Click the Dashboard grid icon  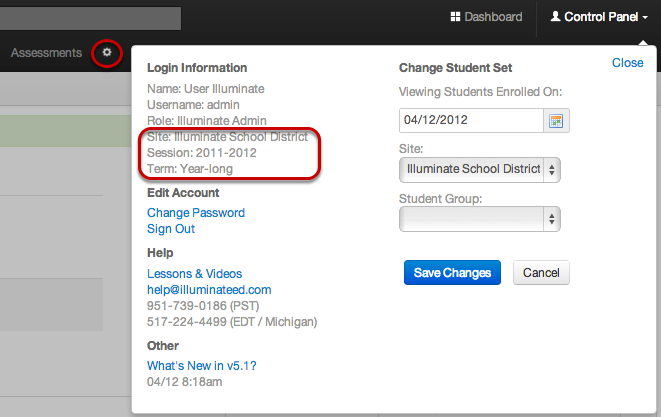pyautogui.click(x=455, y=17)
